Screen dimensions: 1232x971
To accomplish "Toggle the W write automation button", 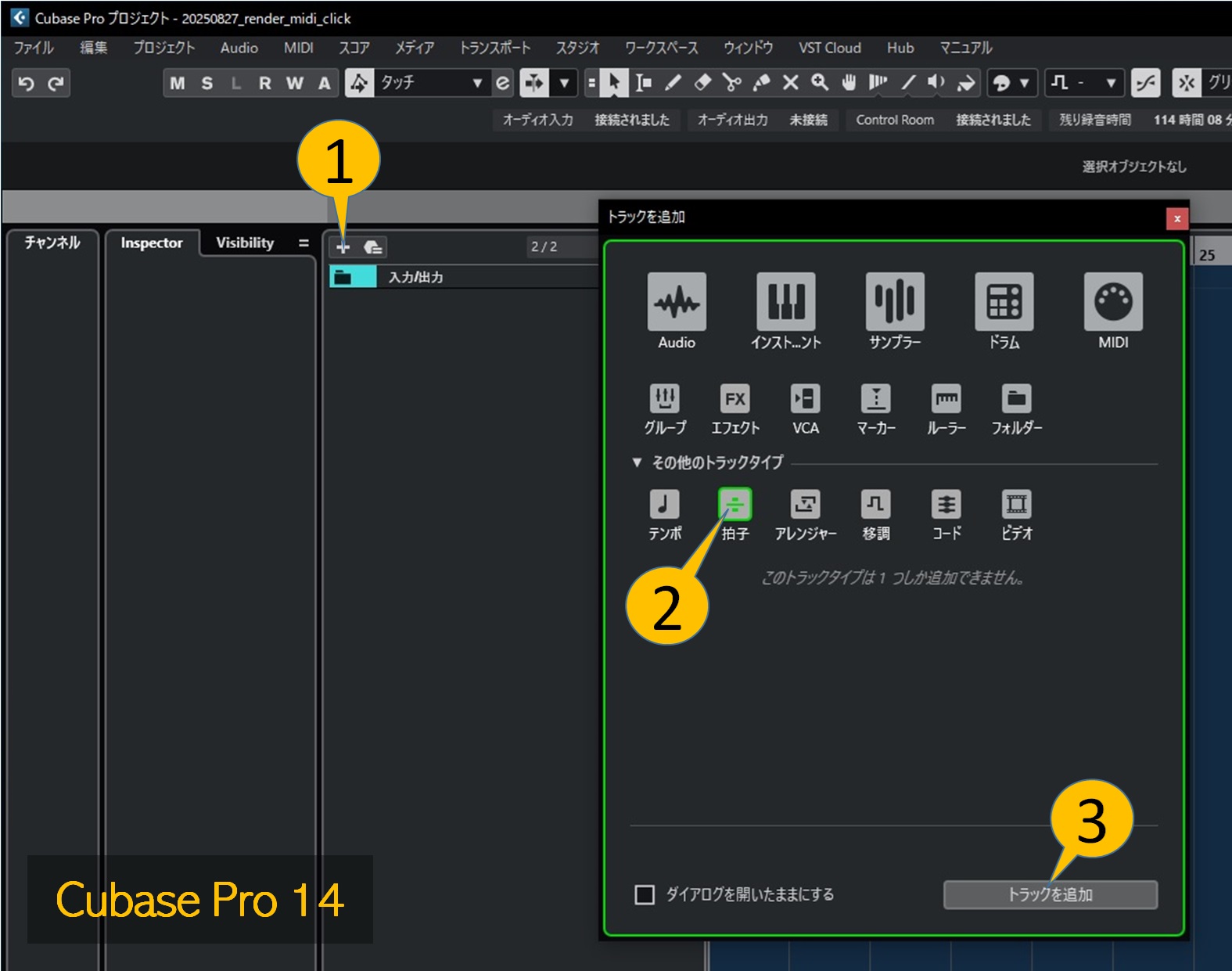I will (x=295, y=83).
